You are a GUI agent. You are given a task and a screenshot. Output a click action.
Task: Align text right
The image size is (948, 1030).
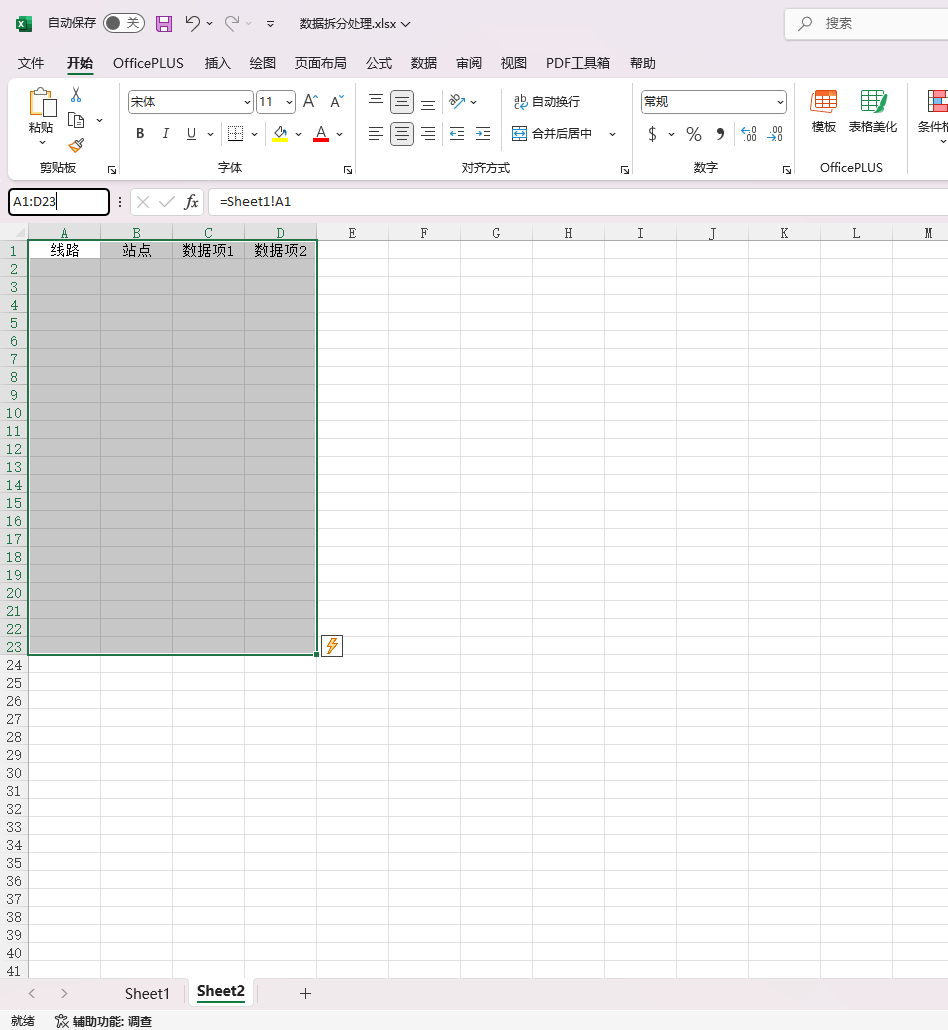(x=428, y=134)
